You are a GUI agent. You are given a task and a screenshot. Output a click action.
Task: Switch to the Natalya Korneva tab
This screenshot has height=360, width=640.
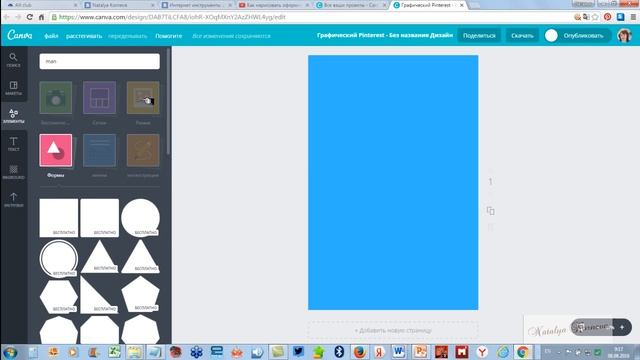pyautogui.click(x=118, y=5)
